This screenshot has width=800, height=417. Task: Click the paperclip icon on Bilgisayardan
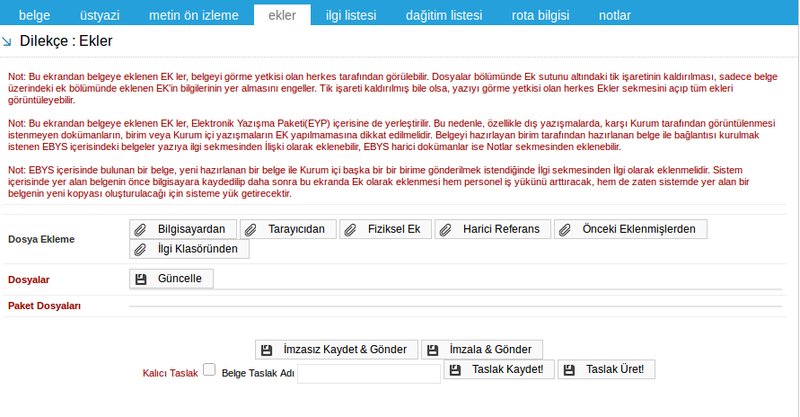point(144,229)
